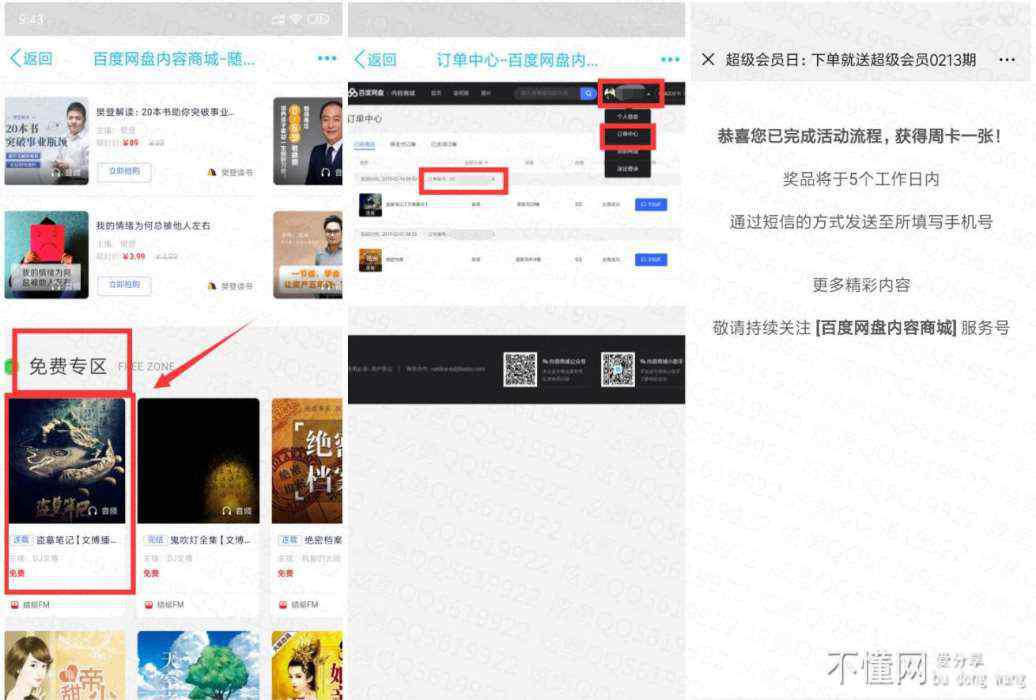Tap 返回 in the 百度网盘内容商城 screen
Viewport: 1036px width, 700px height.
pos(31,59)
